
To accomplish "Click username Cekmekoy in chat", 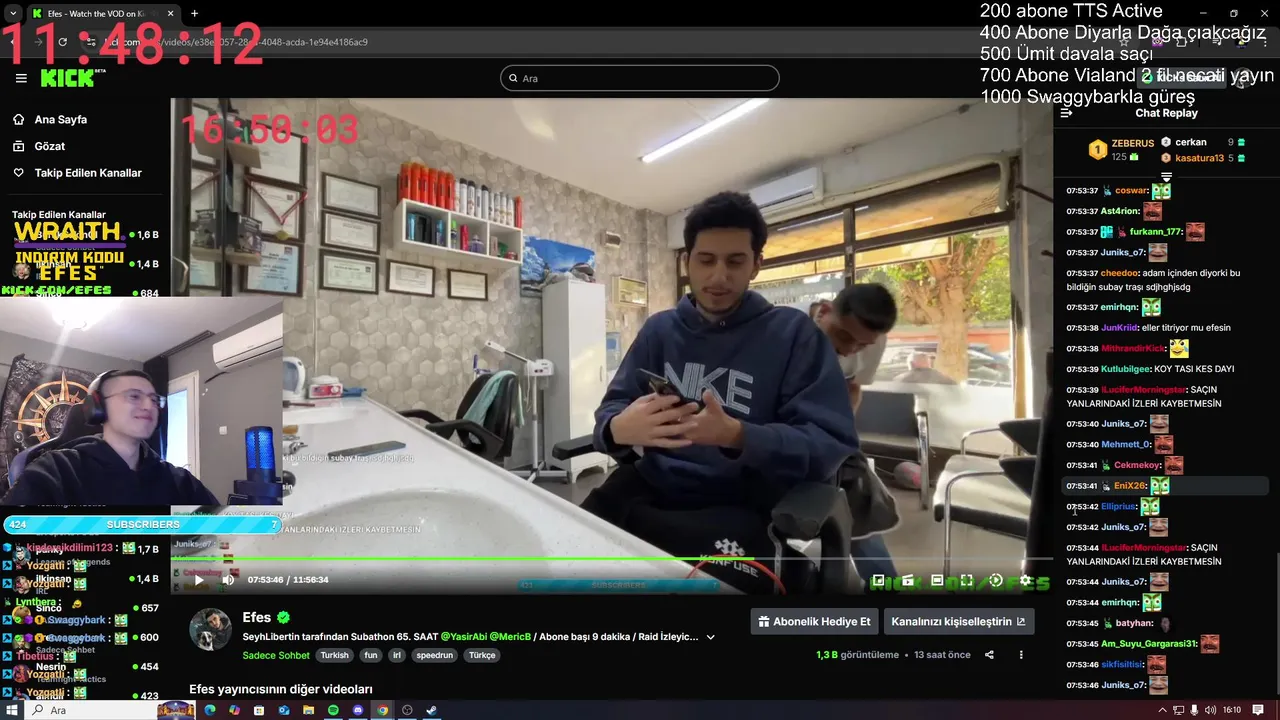I will coord(1137,465).
